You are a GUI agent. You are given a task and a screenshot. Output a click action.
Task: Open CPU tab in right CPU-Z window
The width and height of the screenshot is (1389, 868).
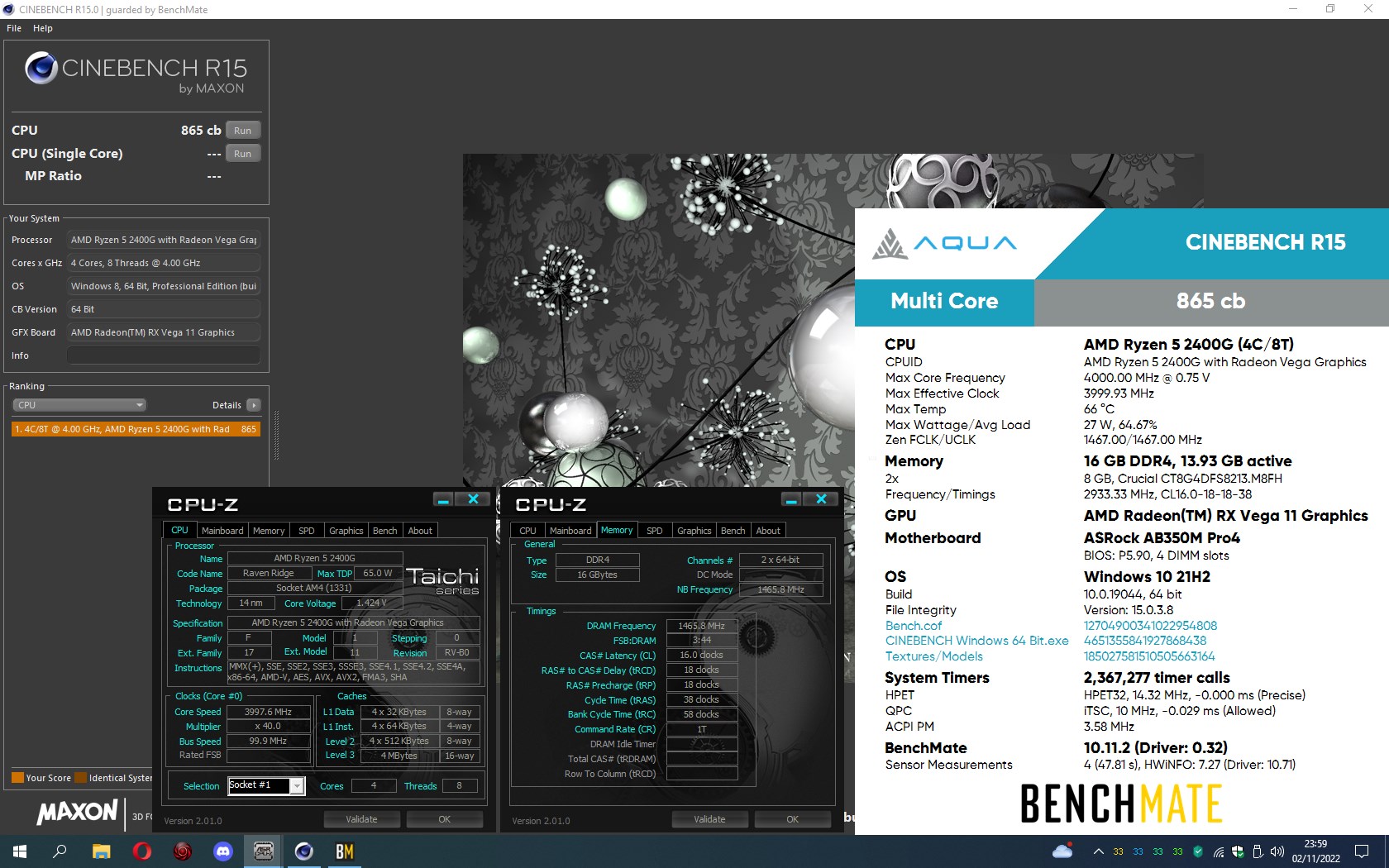click(527, 531)
